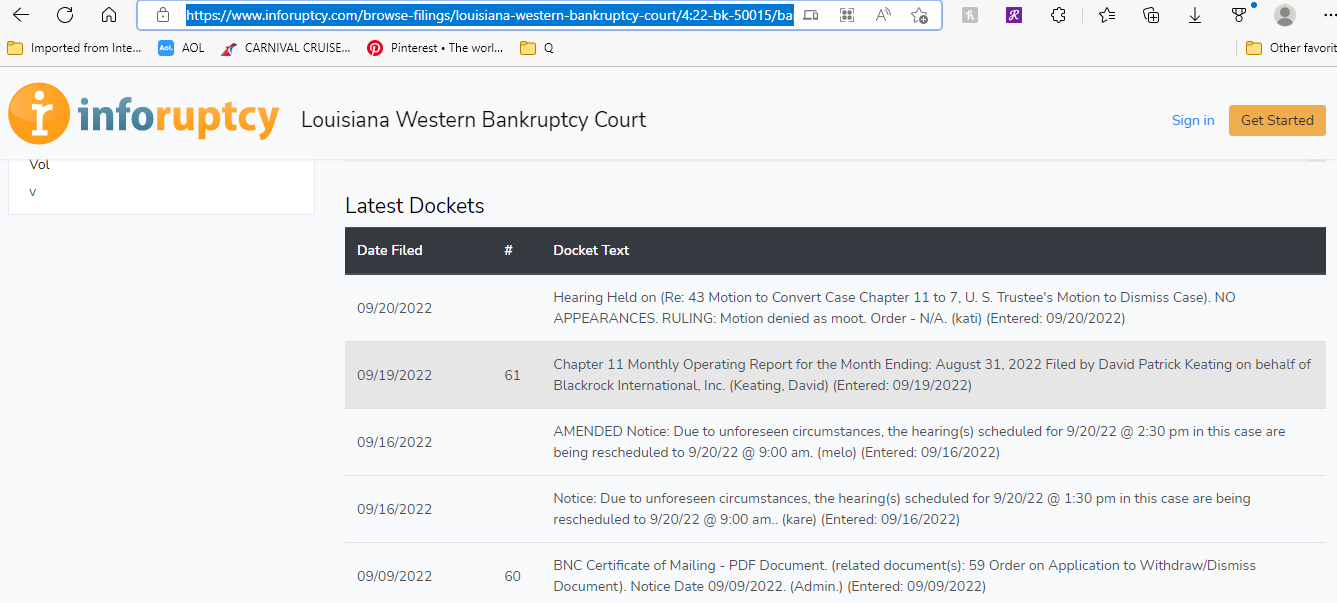The height and width of the screenshot is (603, 1337).
Task: Click the 'Date Filed' column header
Action: click(390, 250)
